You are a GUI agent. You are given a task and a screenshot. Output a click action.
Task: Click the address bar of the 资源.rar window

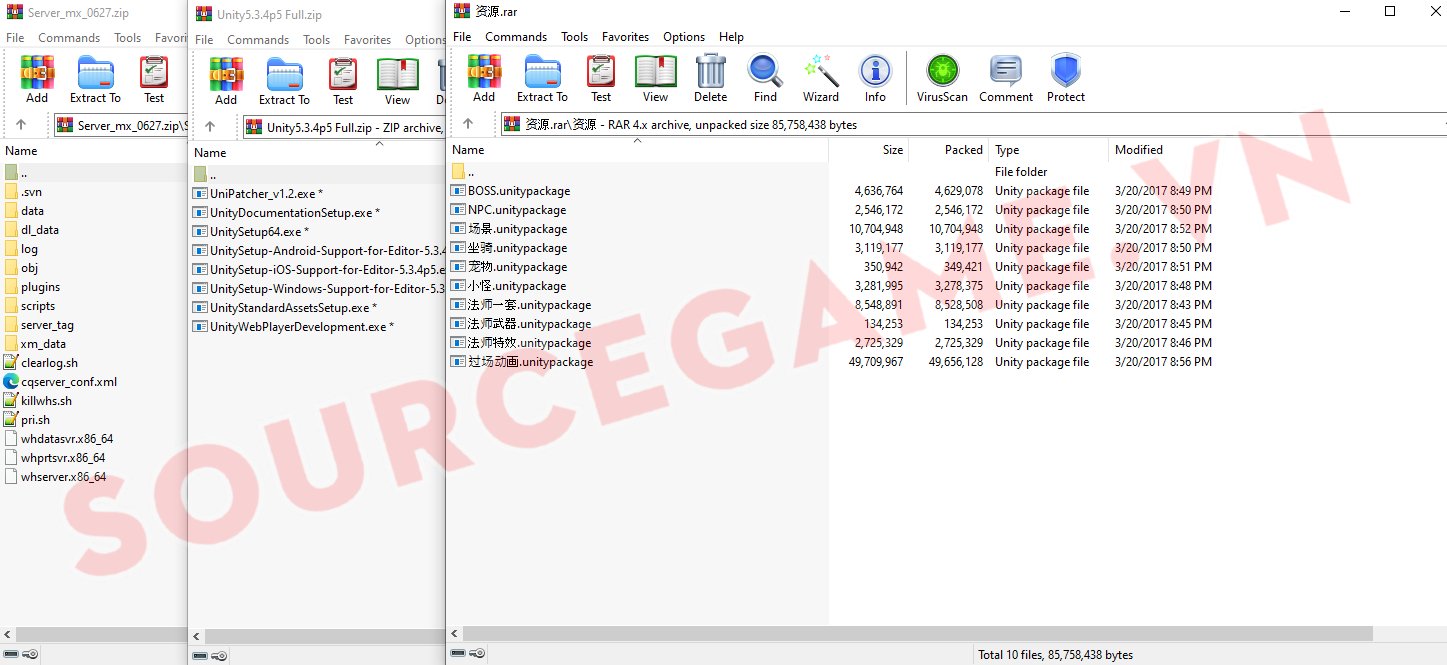point(974,124)
